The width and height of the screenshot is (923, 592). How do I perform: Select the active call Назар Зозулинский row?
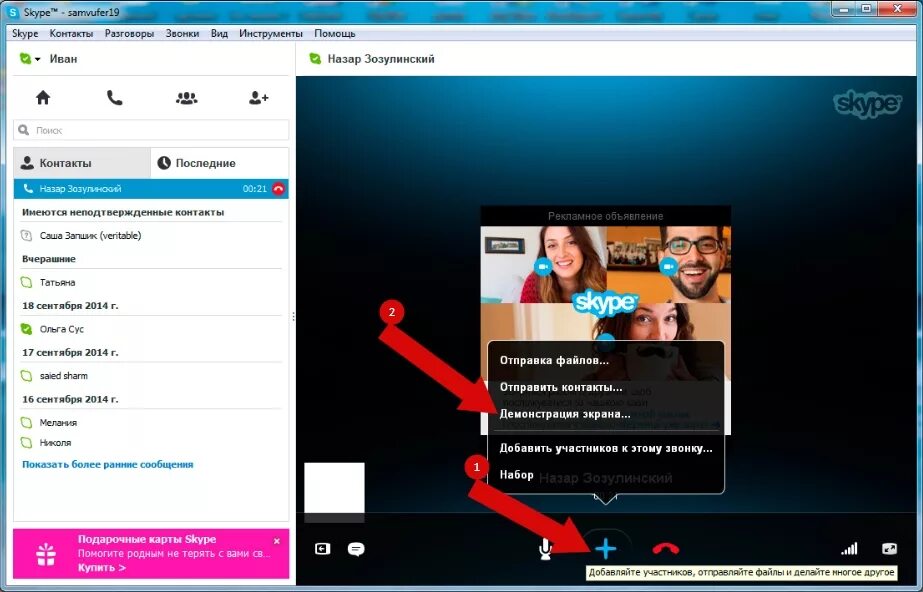[x=151, y=189]
